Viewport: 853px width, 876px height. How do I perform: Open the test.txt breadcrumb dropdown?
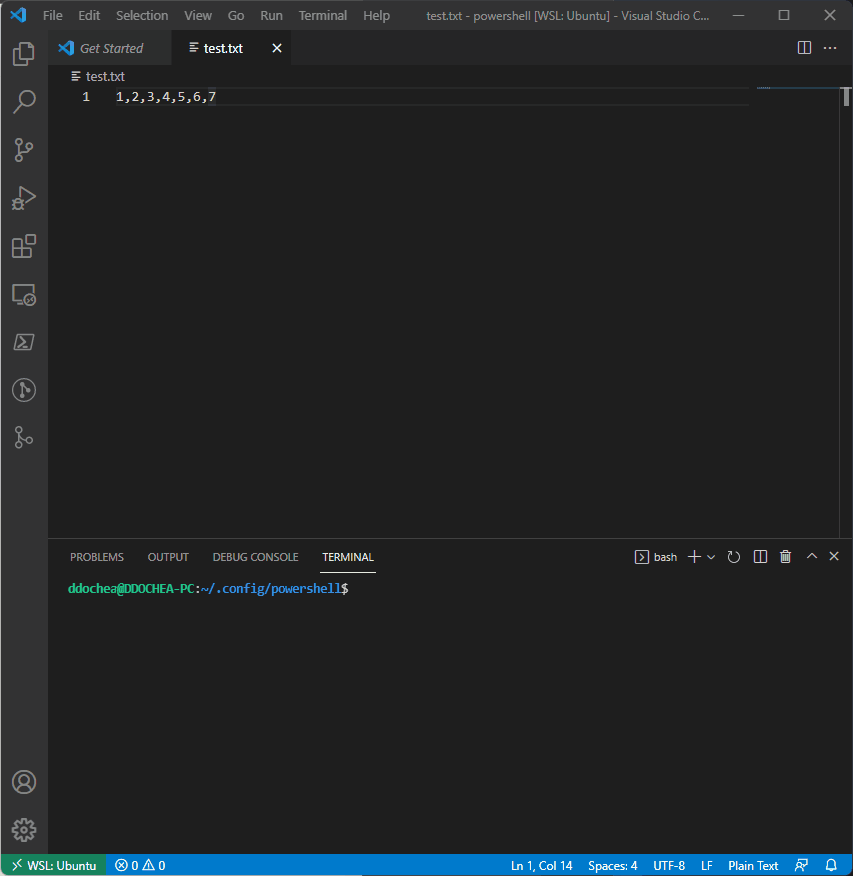click(x=103, y=76)
